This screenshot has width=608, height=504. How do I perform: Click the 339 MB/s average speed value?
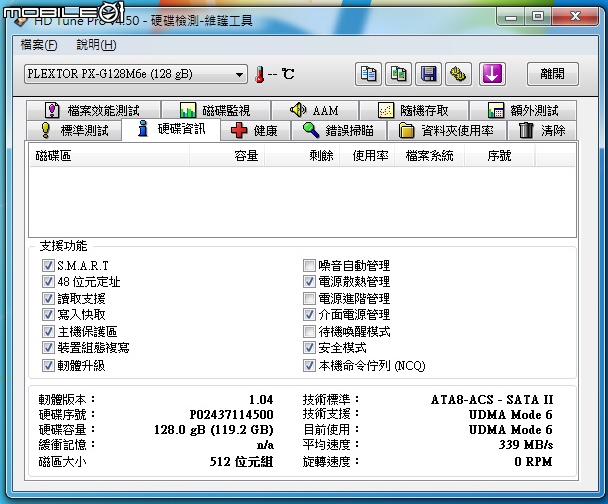tap(526, 444)
